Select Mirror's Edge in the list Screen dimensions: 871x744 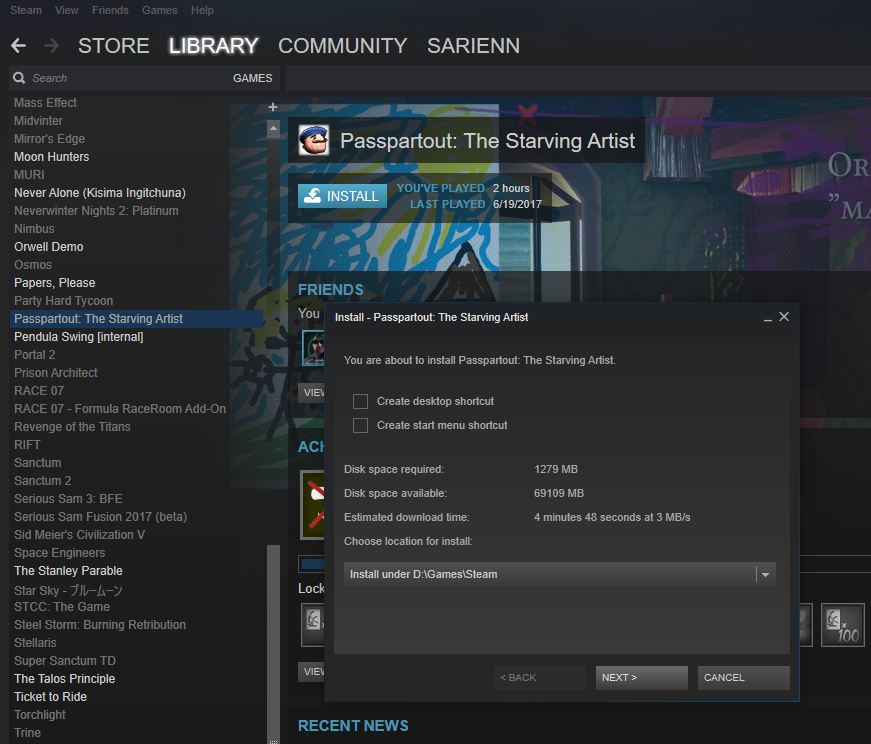pyautogui.click(x=49, y=139)
